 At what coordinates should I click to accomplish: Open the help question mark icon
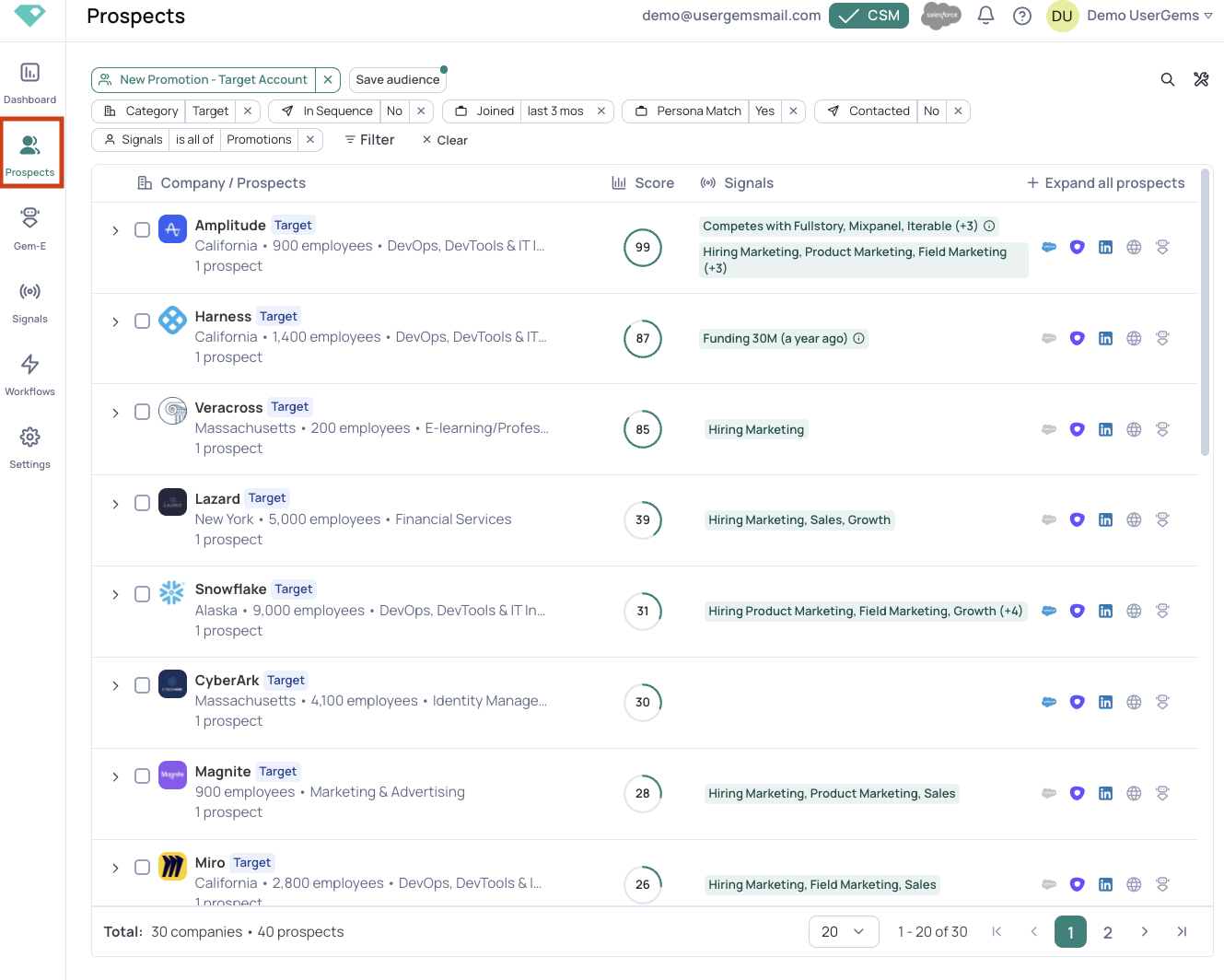coord(1022,16)
